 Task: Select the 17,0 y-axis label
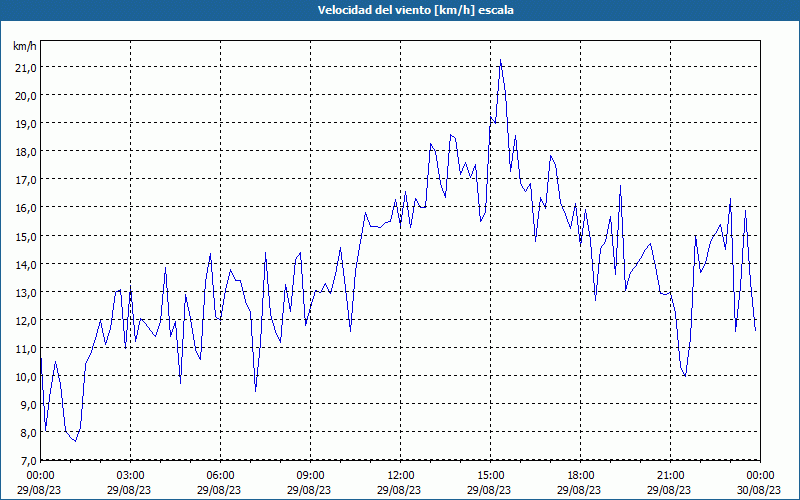(x=26, y=180)
